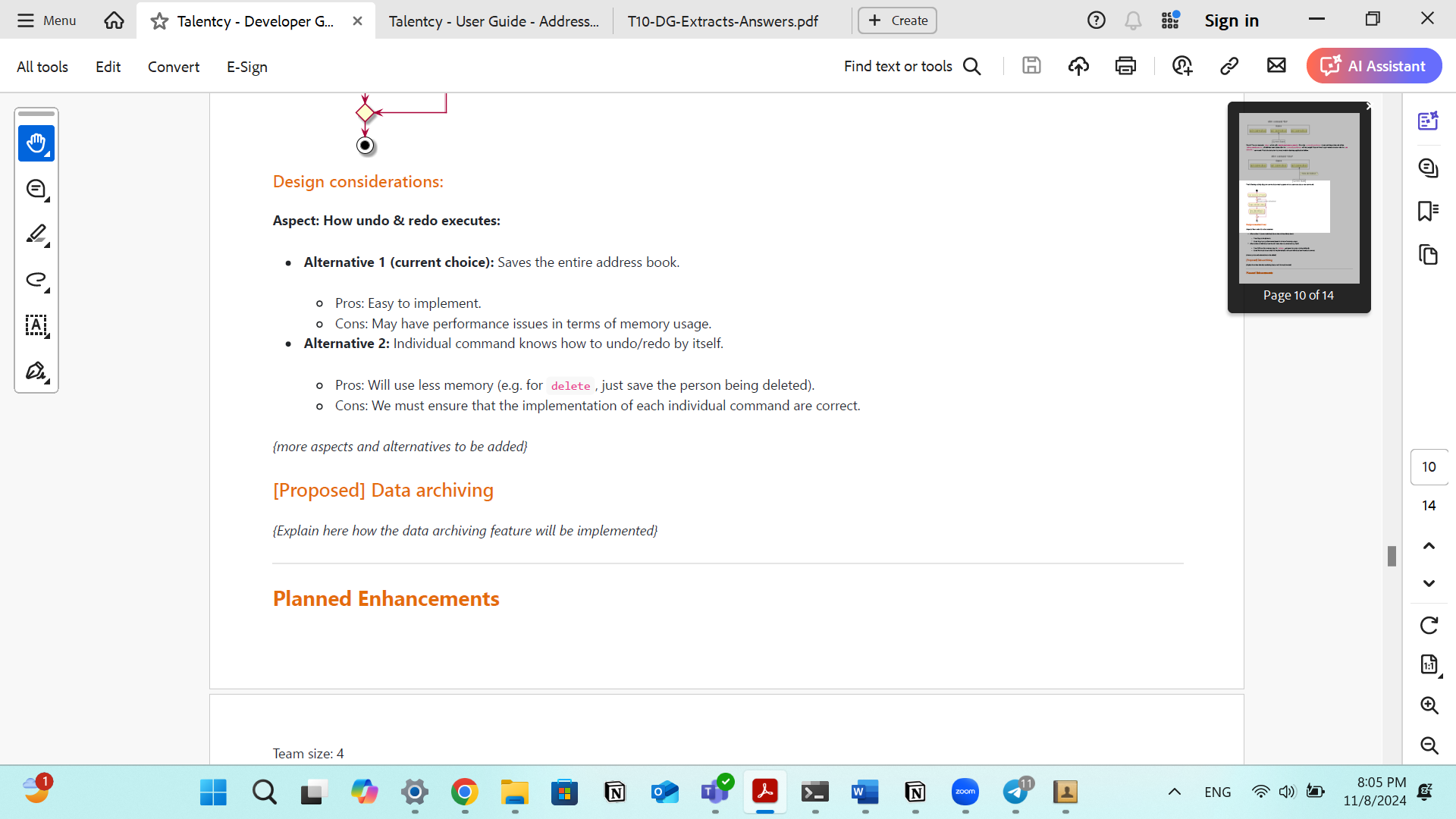
Task: Click the Rotate page icon
Action: click(1429, 625)
